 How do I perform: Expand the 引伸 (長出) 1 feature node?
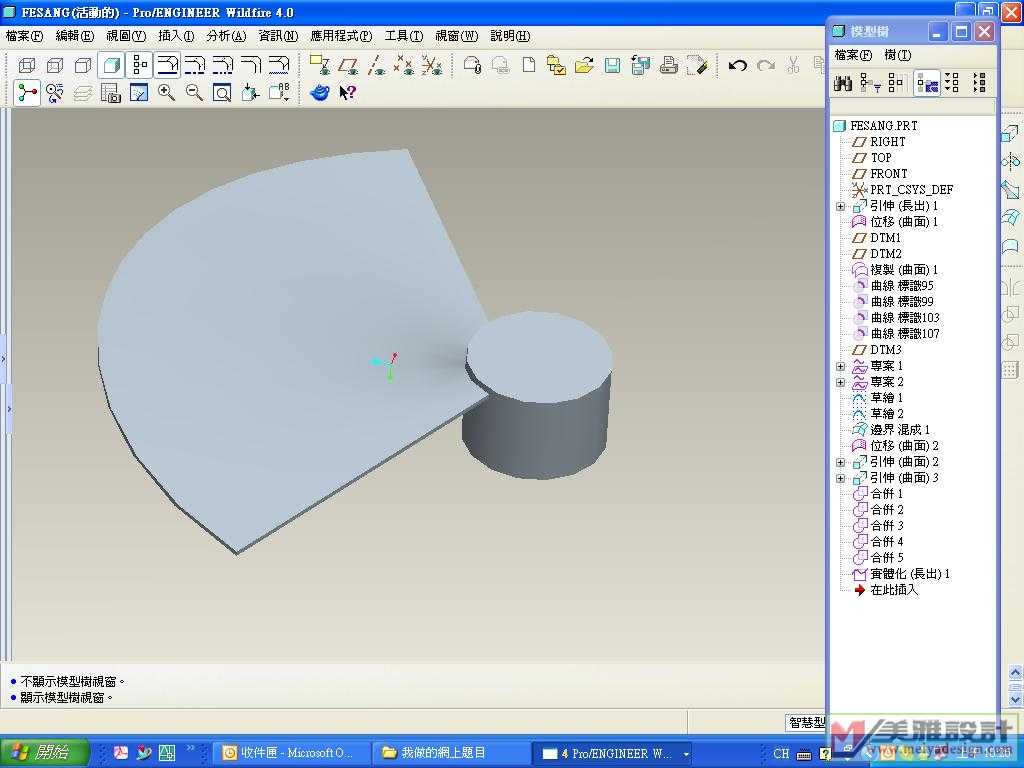(x=840, y=206)
